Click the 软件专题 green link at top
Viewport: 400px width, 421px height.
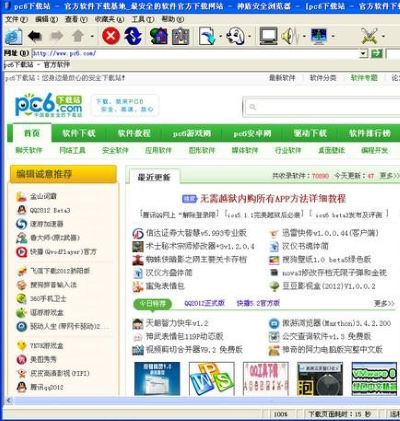tap(364, 78)
